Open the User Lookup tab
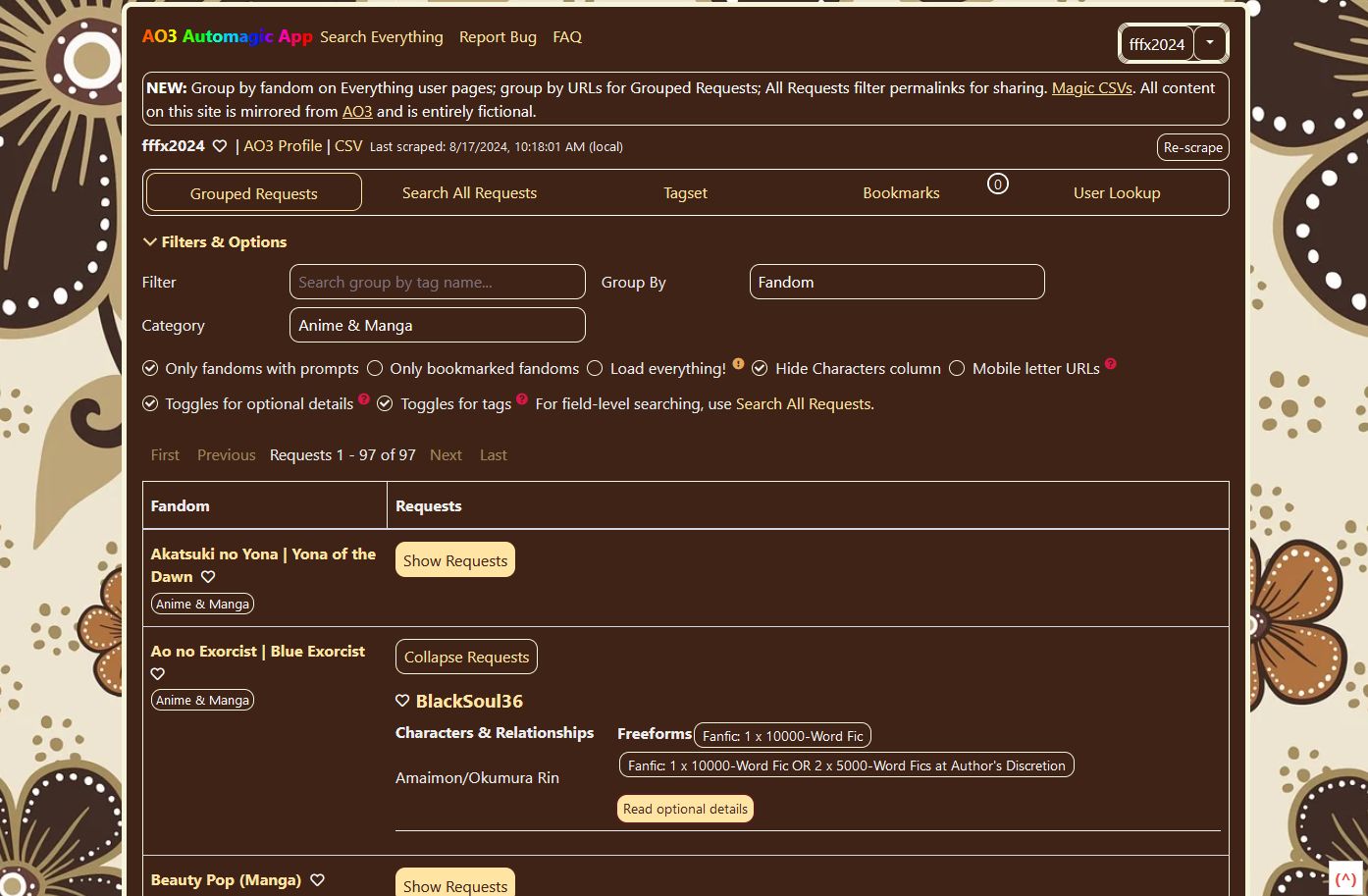The image size is (1368, 896). pos(1117,193)
